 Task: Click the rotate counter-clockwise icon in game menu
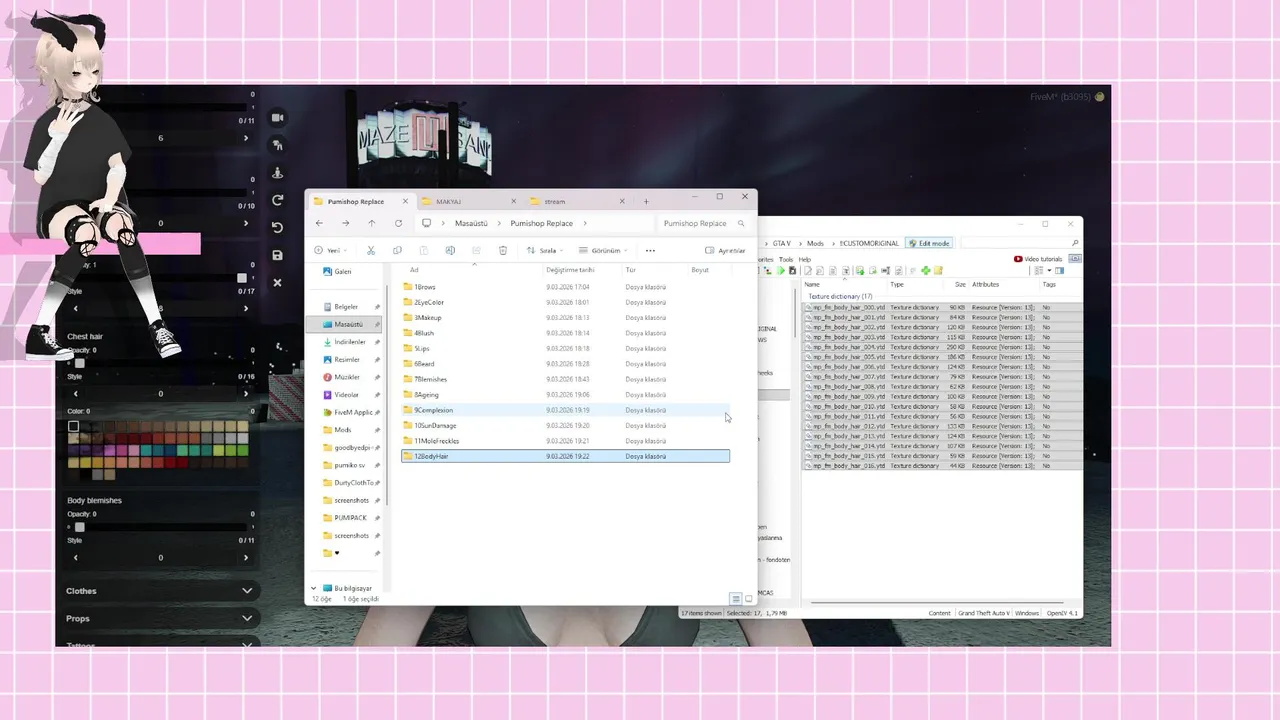(278, 227)
